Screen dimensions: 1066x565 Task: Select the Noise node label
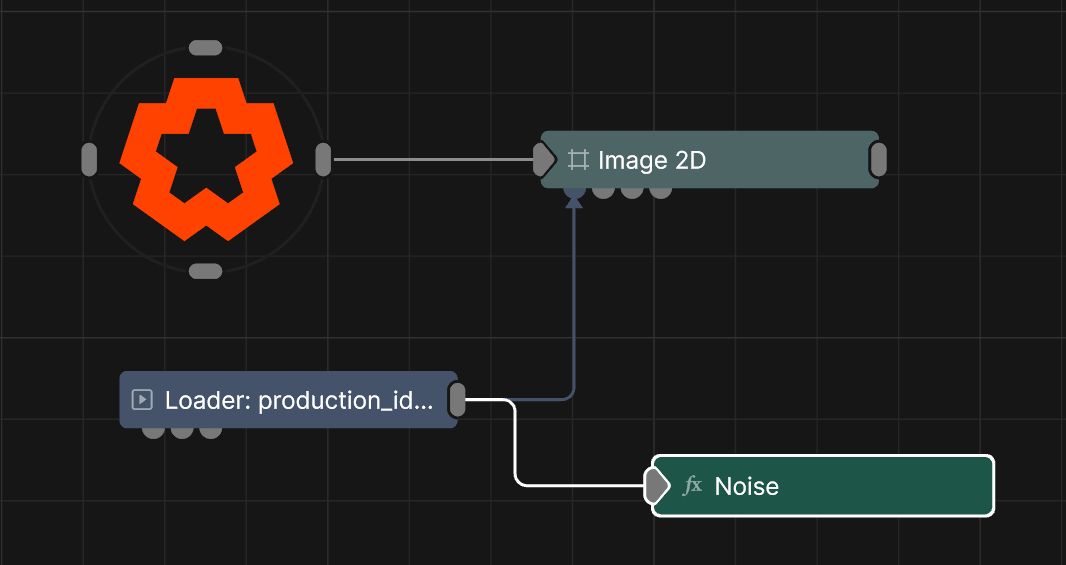coord(746,487)
